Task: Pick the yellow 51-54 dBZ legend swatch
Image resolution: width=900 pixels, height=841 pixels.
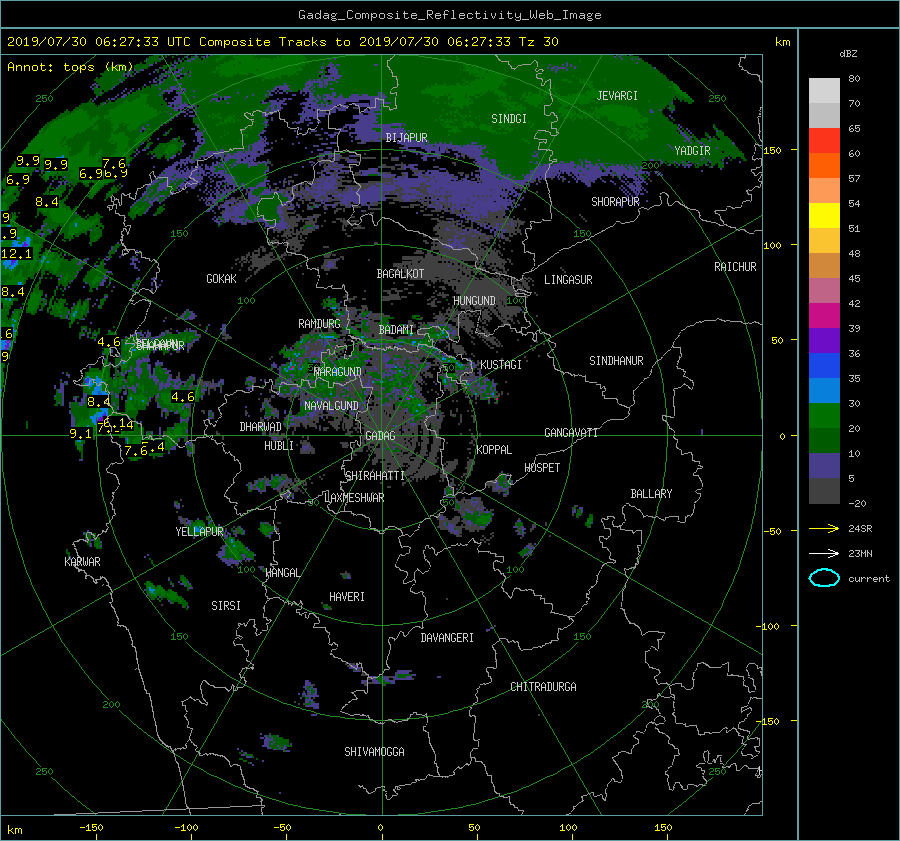Action: [824, 215]
